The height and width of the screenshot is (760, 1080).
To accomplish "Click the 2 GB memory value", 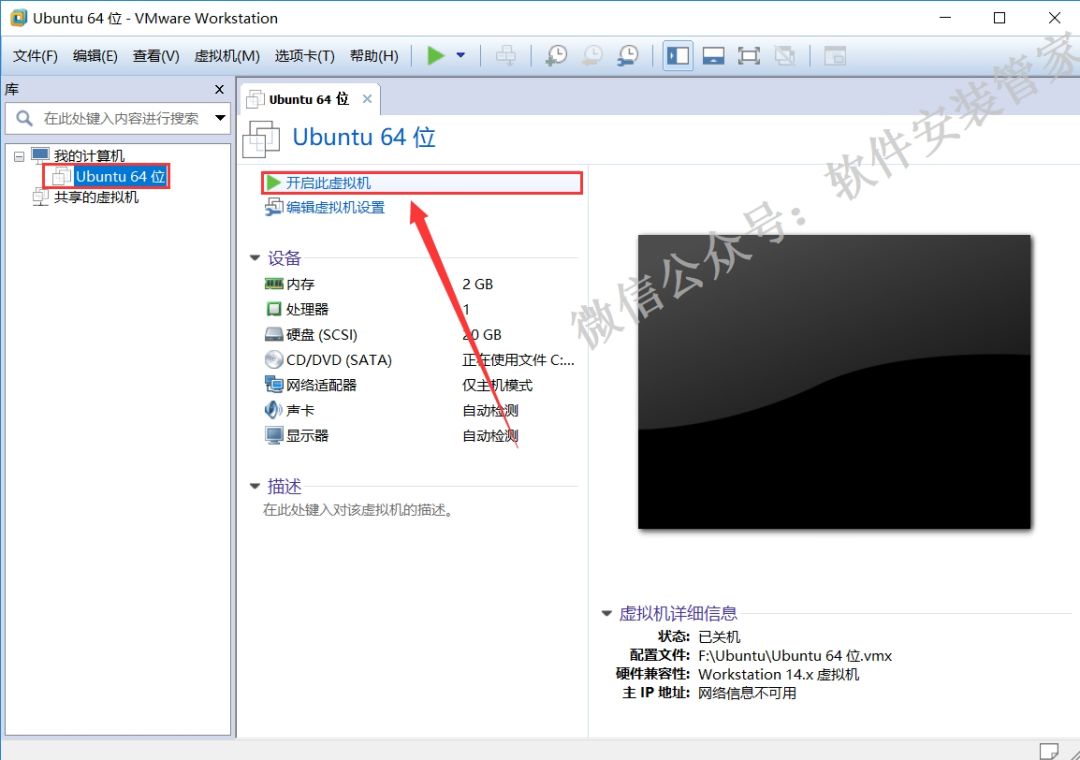I will pos(477,284).
